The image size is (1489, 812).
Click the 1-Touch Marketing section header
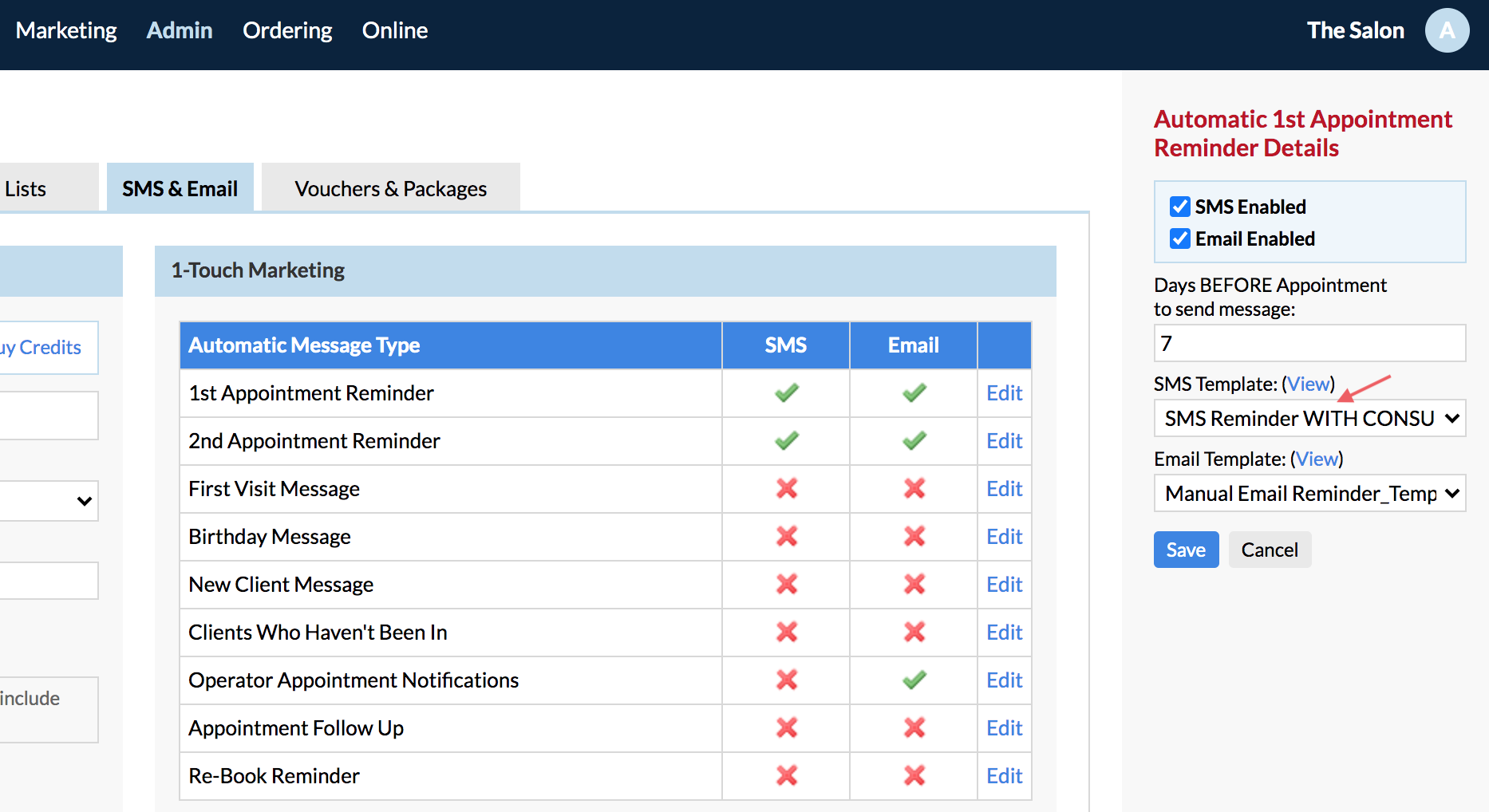tap(606, 271)
